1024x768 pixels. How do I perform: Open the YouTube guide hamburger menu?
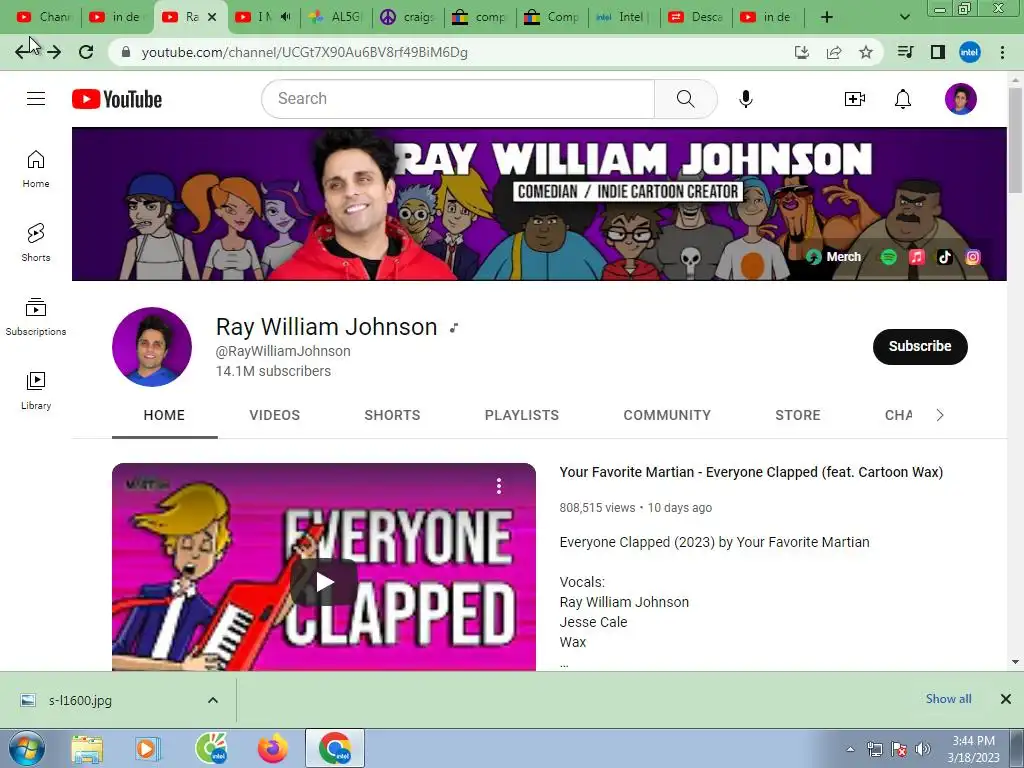coord(36,99)
